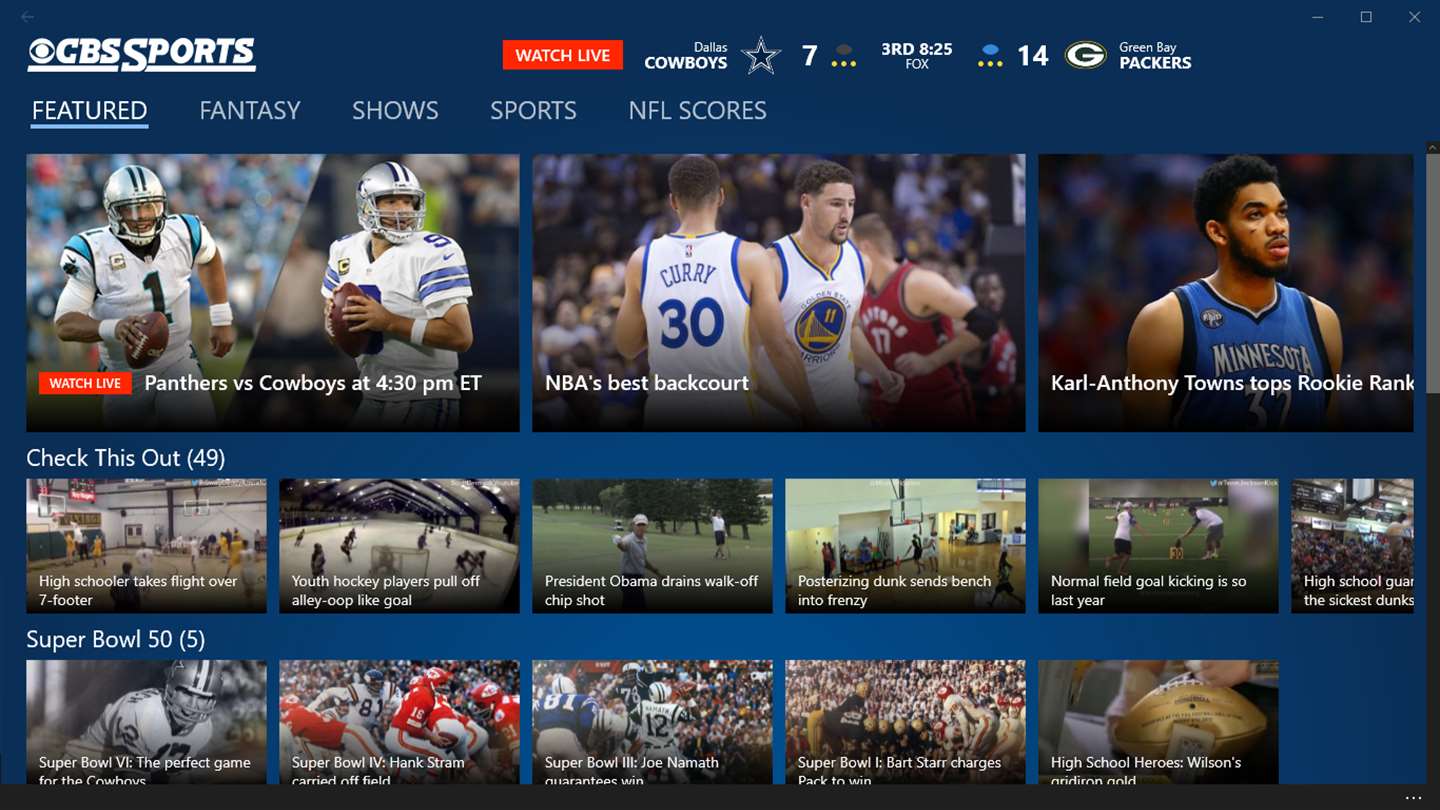The width and height of the screenshot is (1440, 810).
Task: Click Green Bay PACKERS team name
Action: click(1155, 56)
